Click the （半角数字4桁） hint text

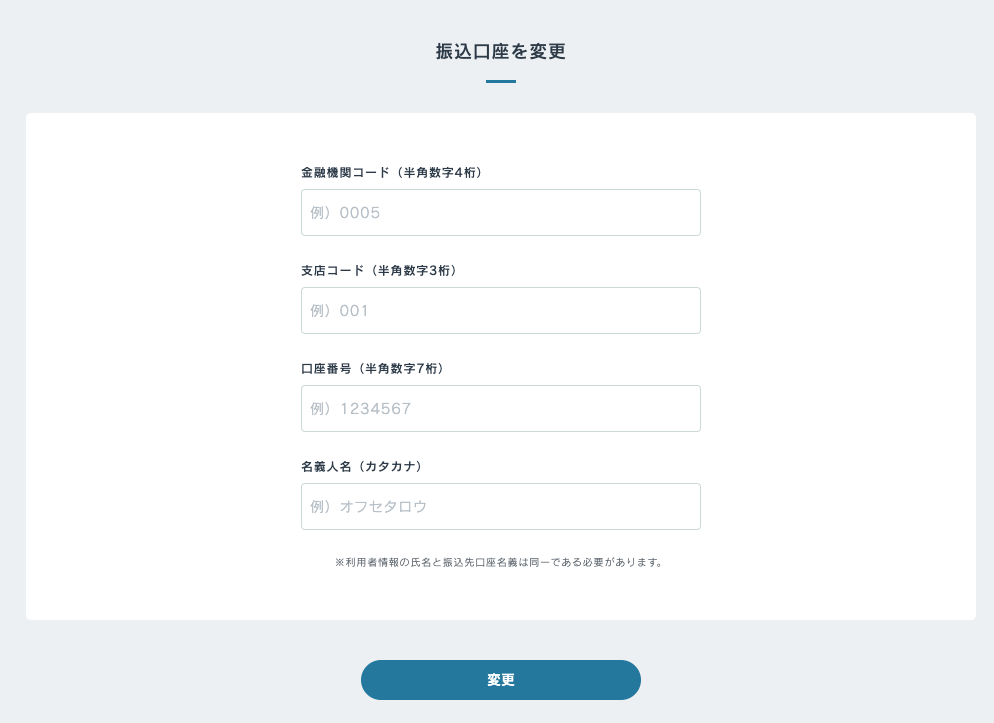[439, 173]
